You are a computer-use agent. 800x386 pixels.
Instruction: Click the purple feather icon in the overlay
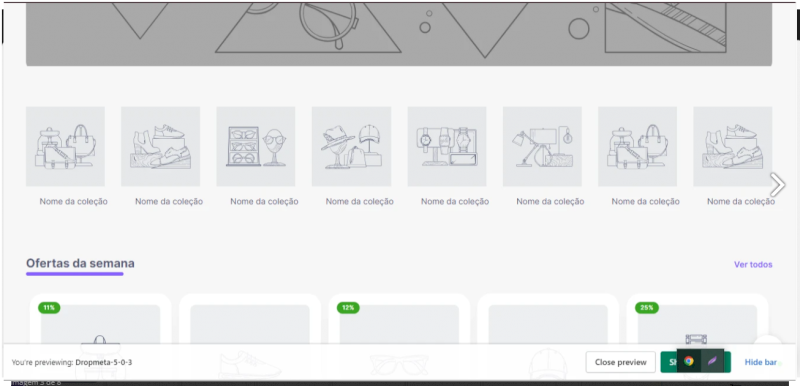[712, 362]
